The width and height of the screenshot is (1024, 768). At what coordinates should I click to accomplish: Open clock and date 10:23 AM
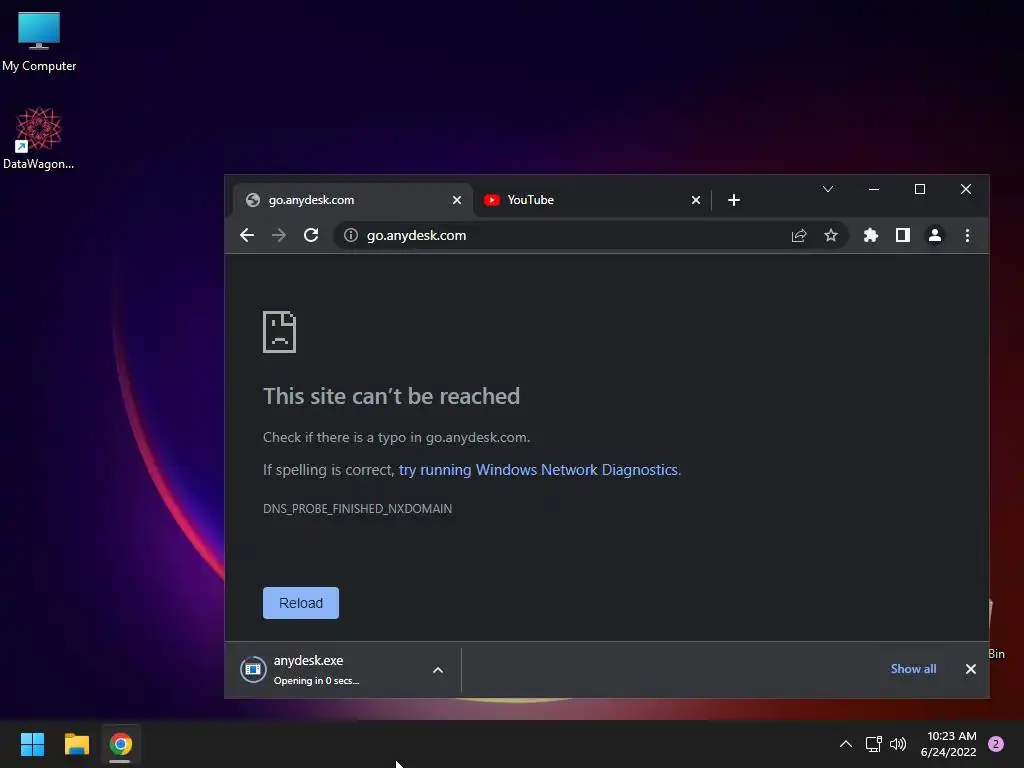pos(948,744)
